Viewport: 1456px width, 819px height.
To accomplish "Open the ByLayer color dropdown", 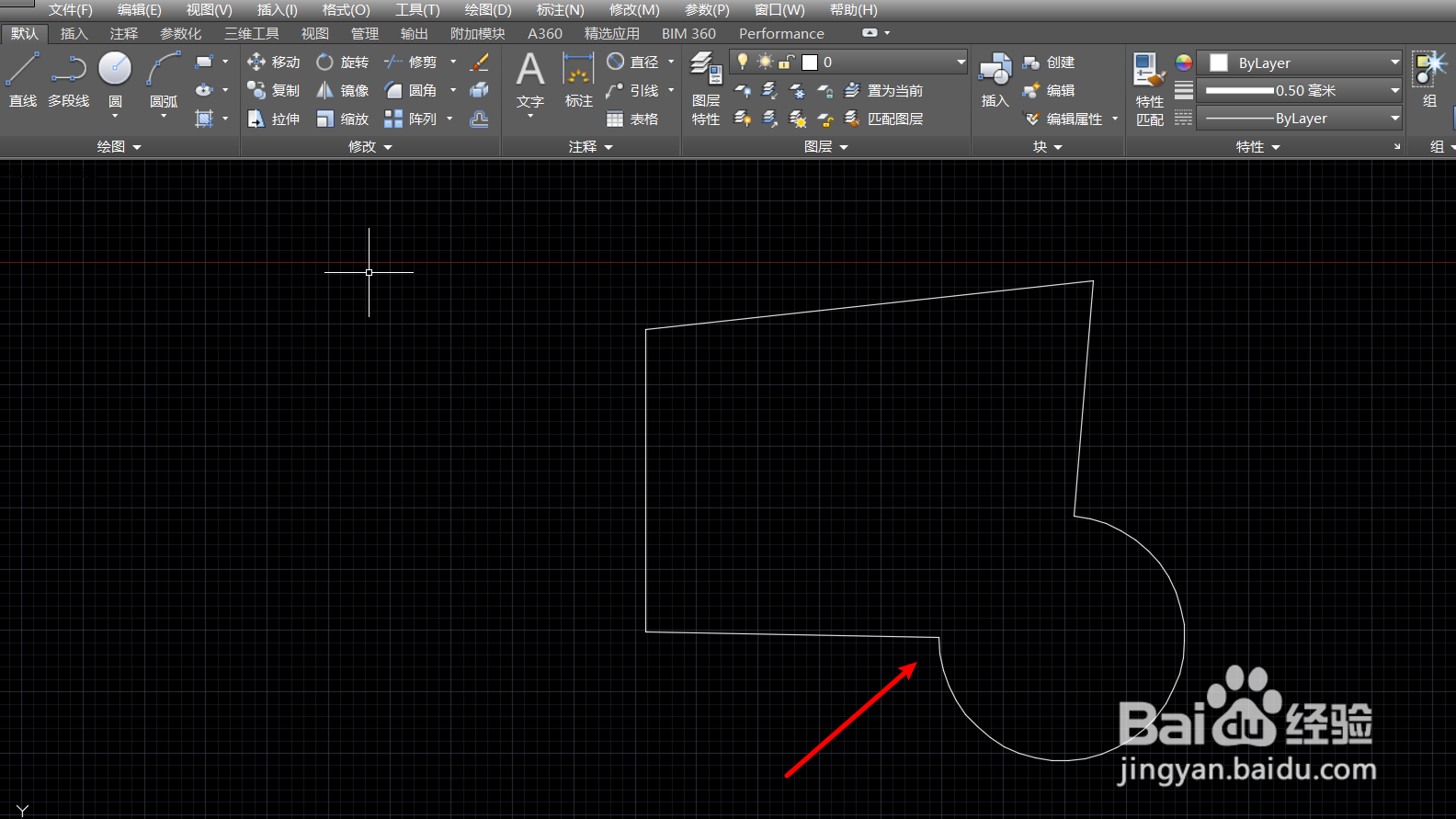I will [x=1394, y=63].
